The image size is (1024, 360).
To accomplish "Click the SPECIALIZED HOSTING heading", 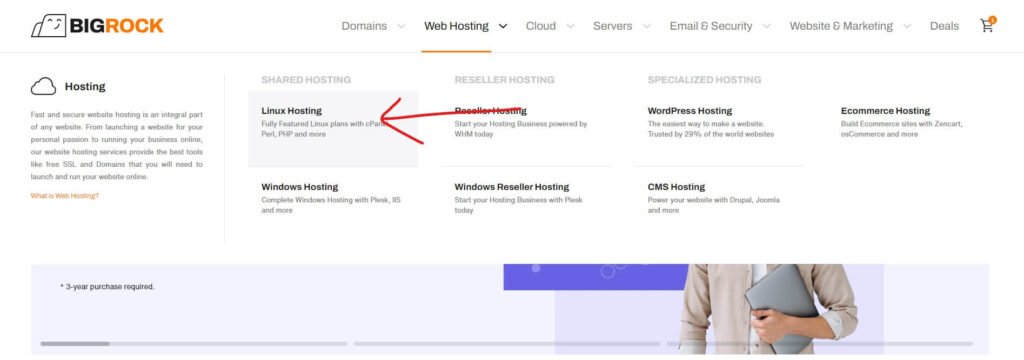I will click(x=704, y=80).
